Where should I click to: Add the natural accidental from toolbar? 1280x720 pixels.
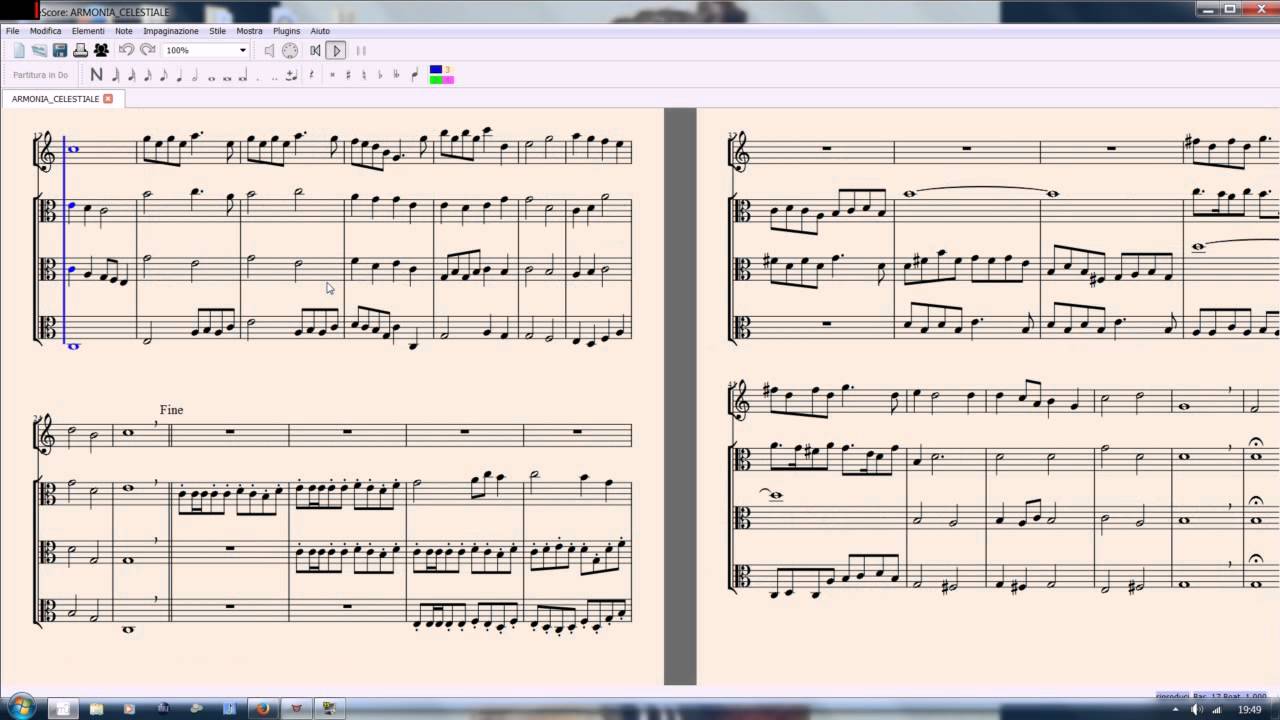click(x=364, y=75)
